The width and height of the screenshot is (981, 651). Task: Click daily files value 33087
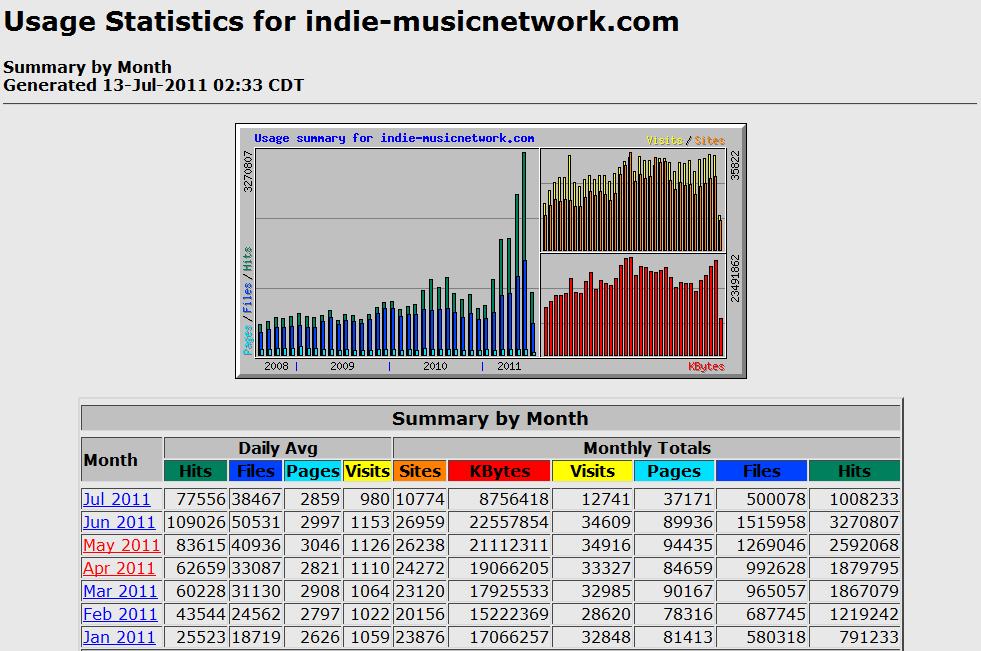pyautogui.click(x=255, y=568)
